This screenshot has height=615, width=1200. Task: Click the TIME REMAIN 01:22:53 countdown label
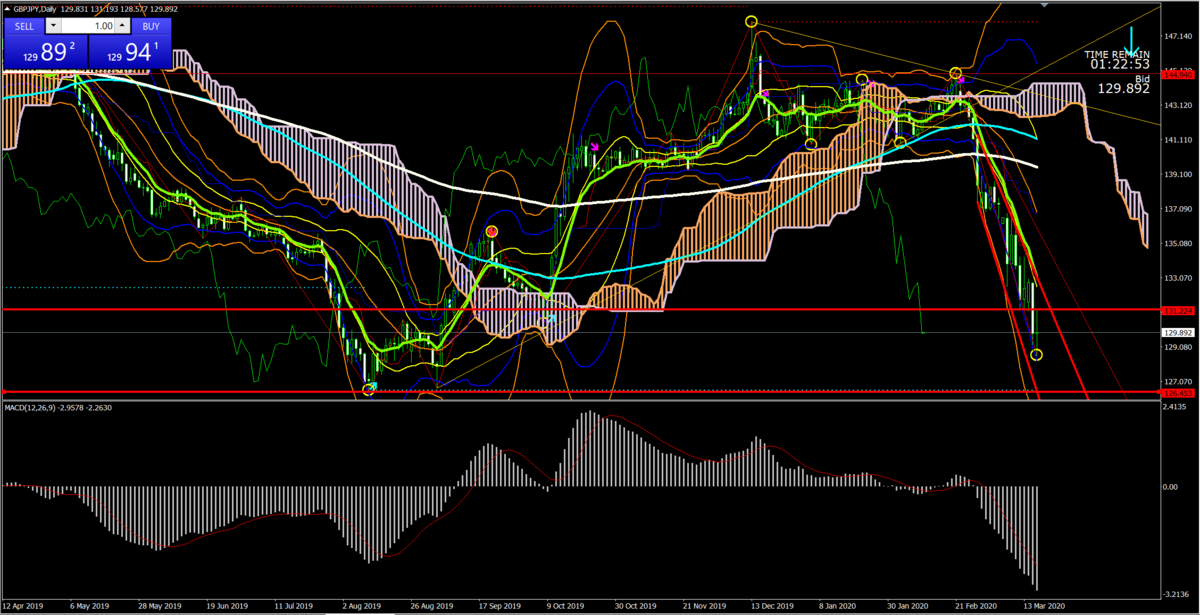(1118, 58)
